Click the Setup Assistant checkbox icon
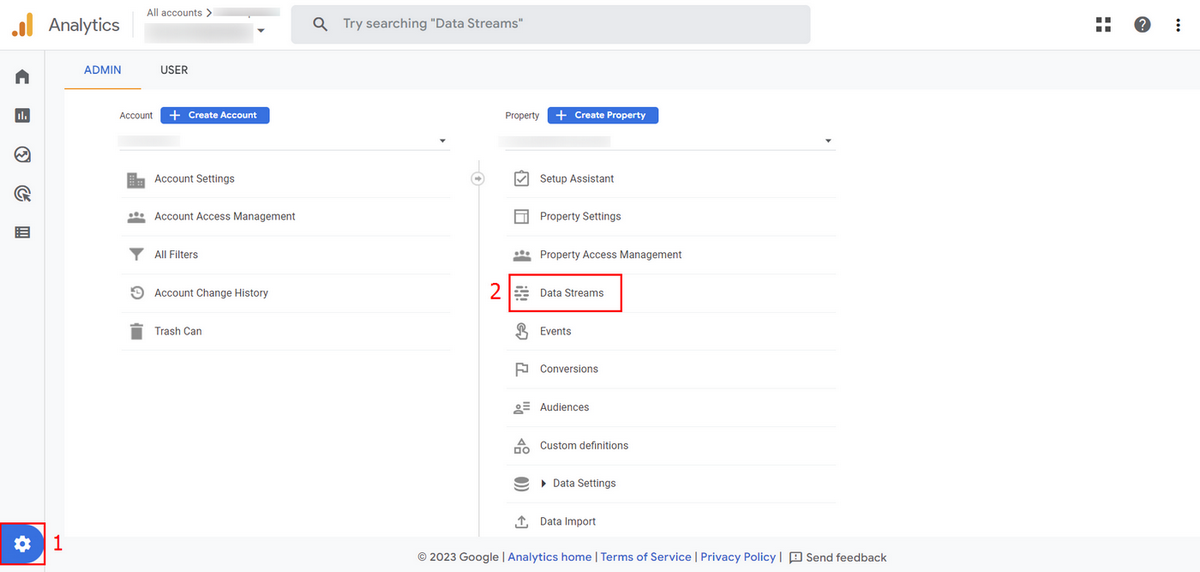The width and height of the screenshot is (1200, 572). coord(521,179)
